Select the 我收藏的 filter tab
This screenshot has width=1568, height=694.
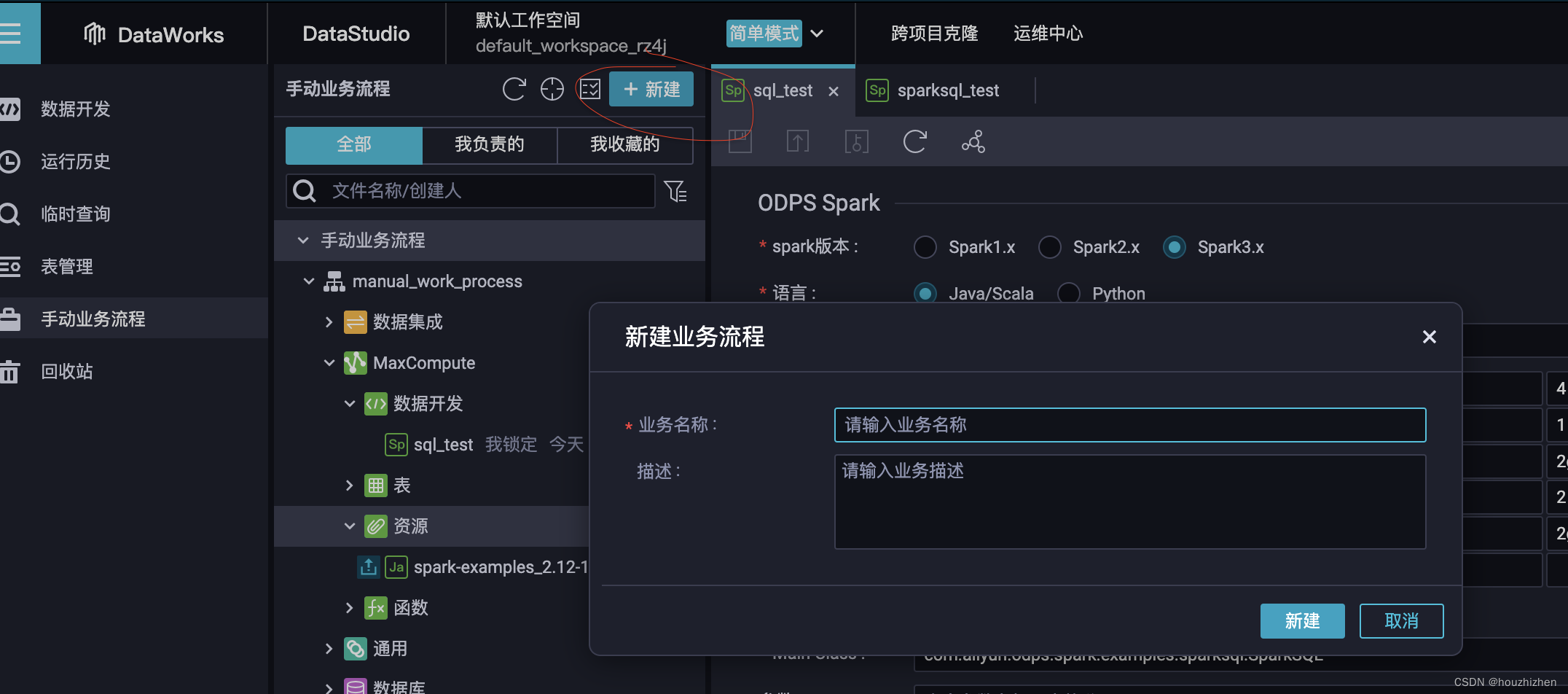pyautogui.click(x=625, y=144)
